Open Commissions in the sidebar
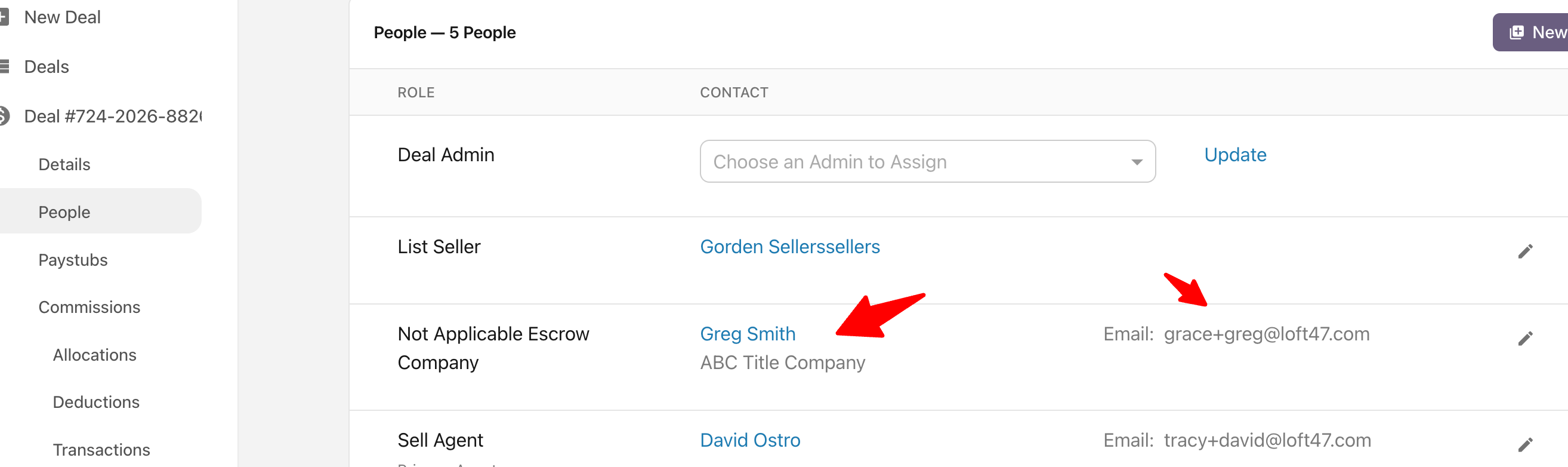Screen dimensions: 1568x467 pos(89,307)
